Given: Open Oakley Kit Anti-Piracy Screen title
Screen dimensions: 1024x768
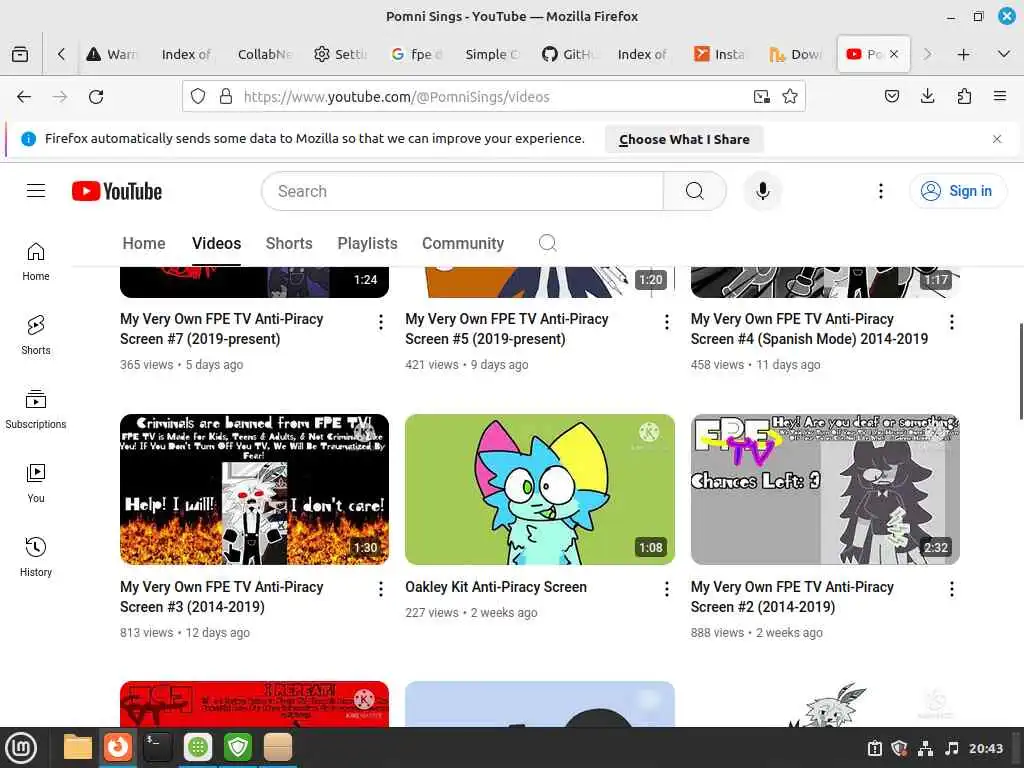Looking at the screenshot, I should tap(496, 587).
